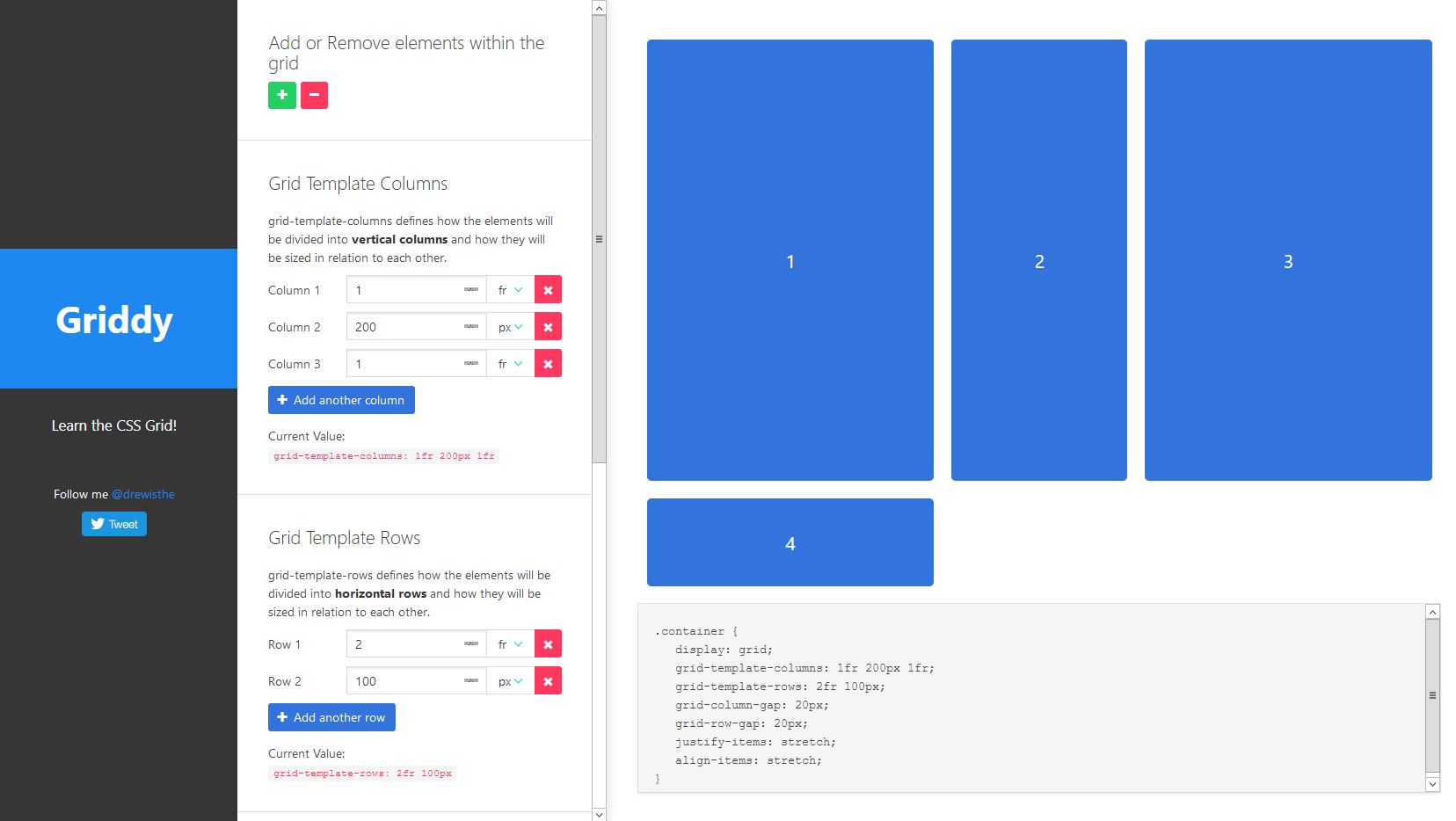Open Column 1 unit dropdown
1456x821 pixels.
510,290
